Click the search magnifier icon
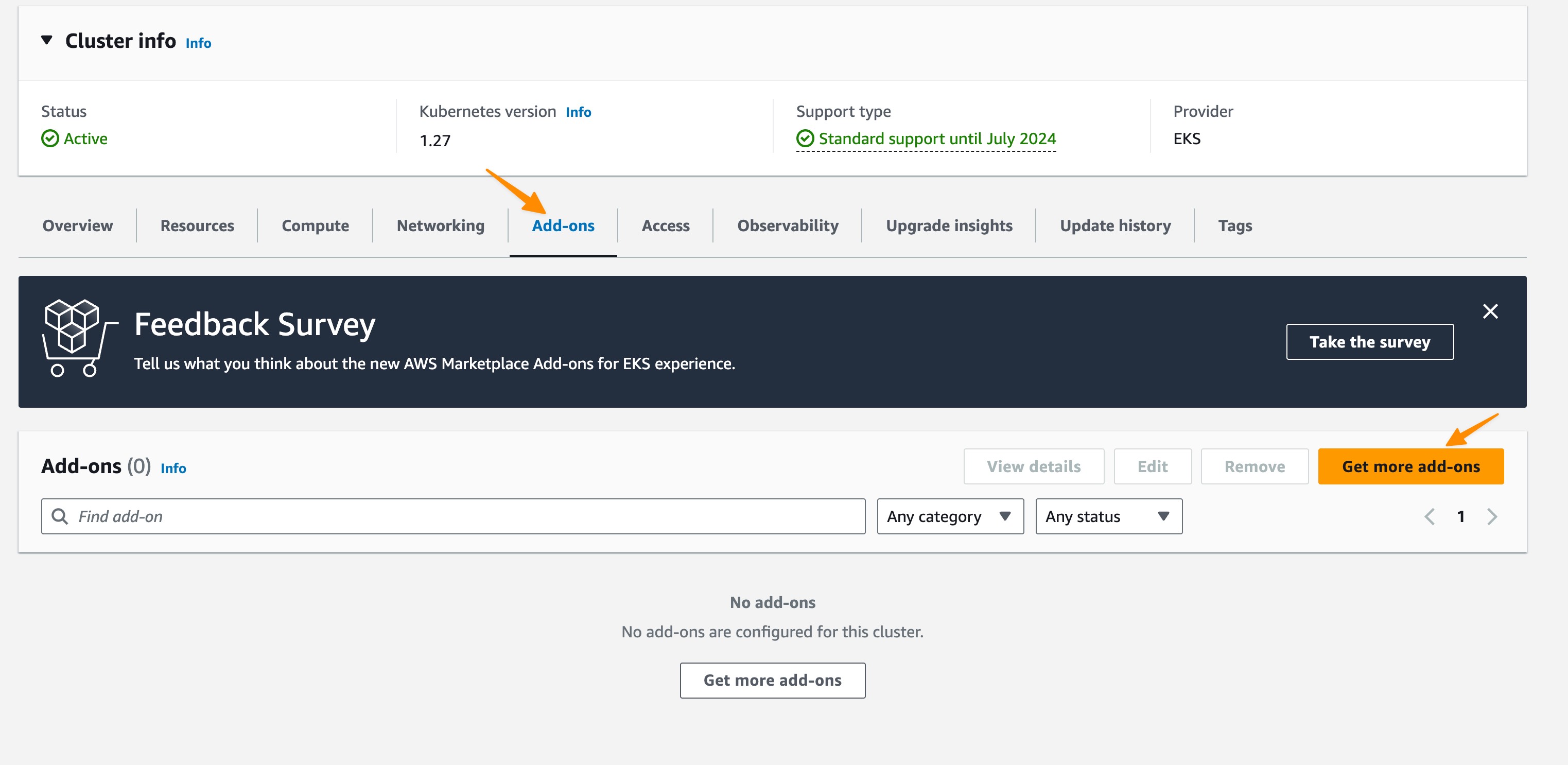This screenshot has height=765, width=1568. (60, 517)
